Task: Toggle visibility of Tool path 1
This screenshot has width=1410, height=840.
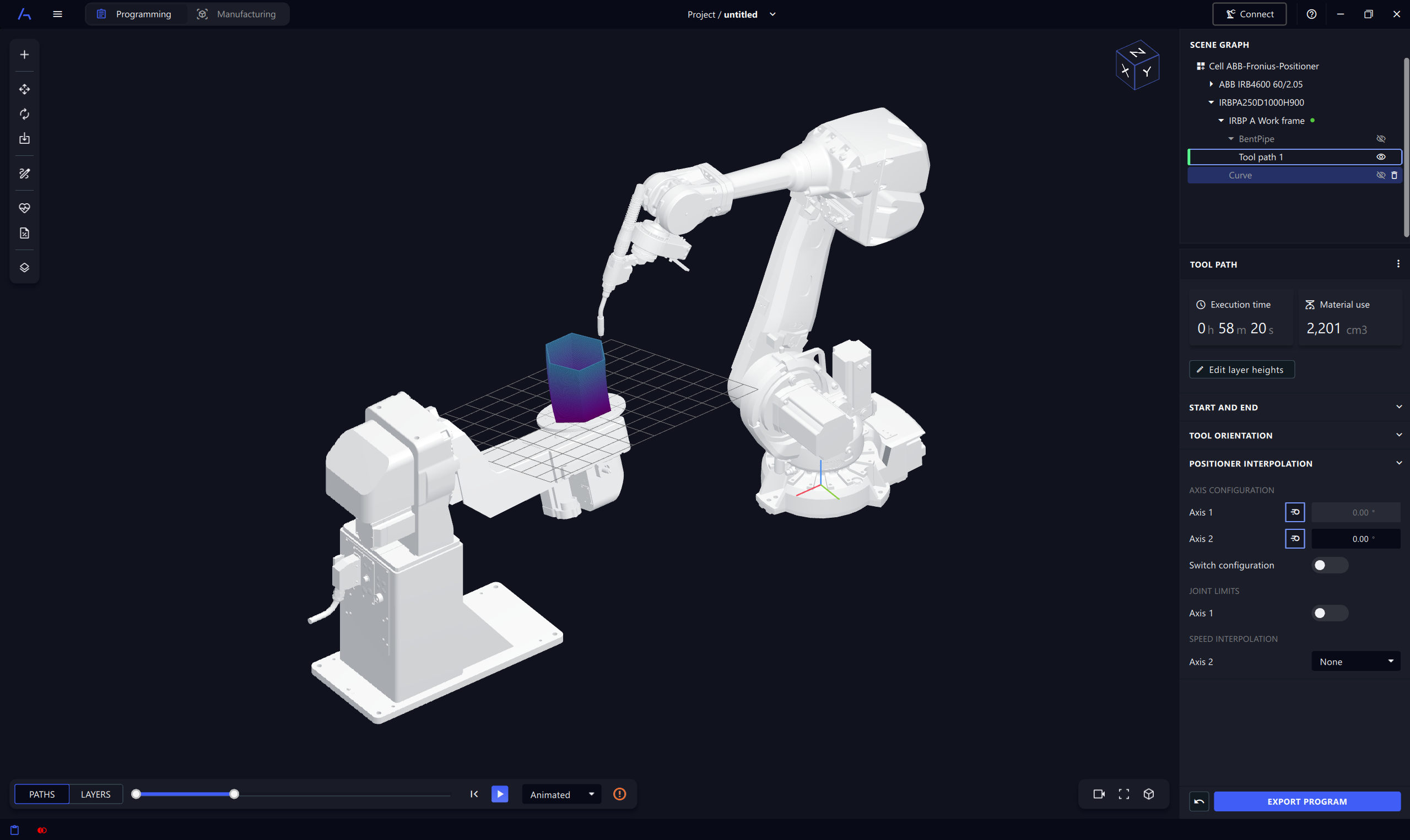Action: tap(1381, 157)
